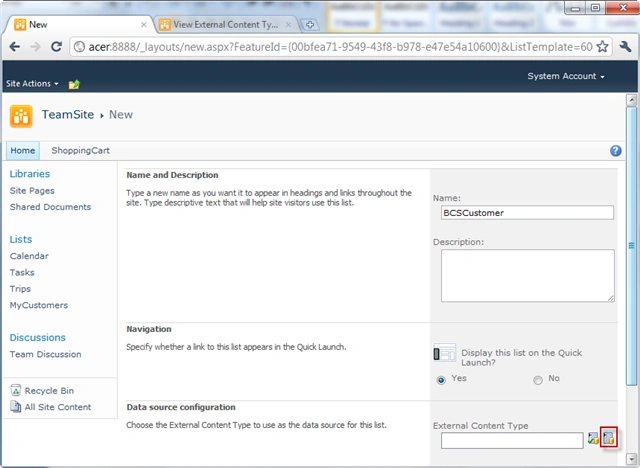Close the 'New' browser tab
Viewport: 640px width, 468px height.
tap(144, 25)
